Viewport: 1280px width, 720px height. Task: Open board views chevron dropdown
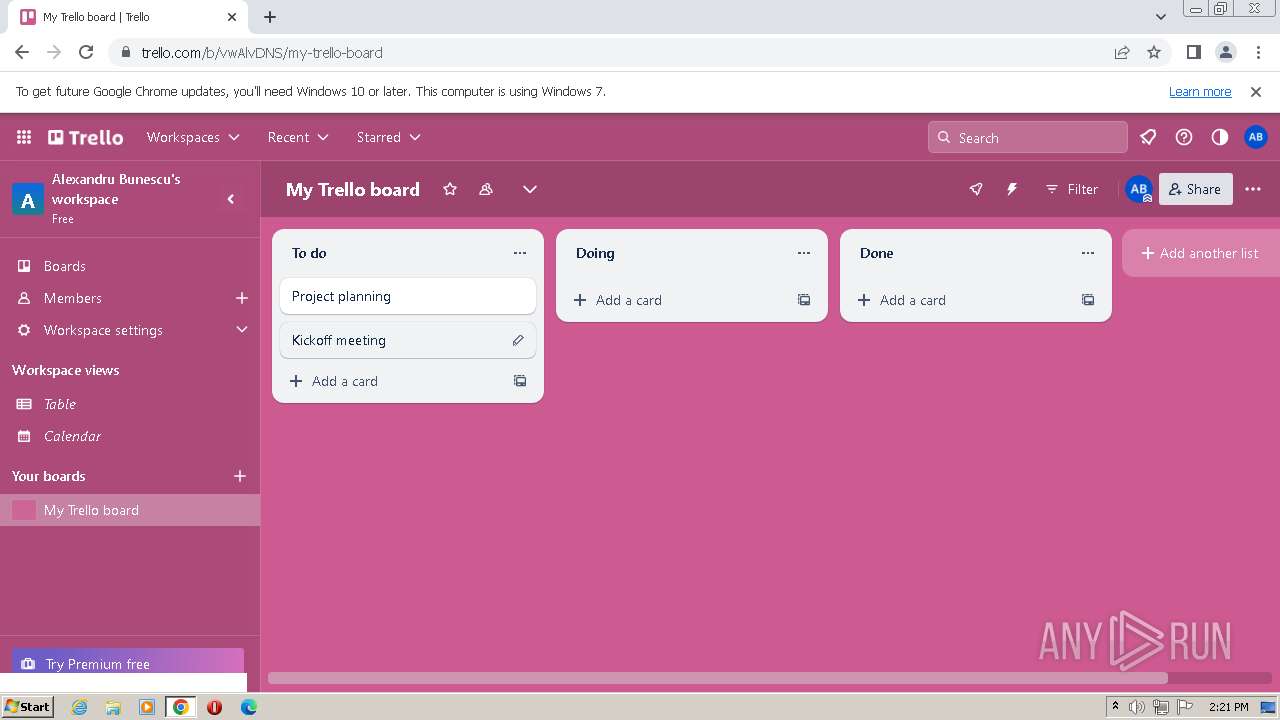click(x=530, y=189)
